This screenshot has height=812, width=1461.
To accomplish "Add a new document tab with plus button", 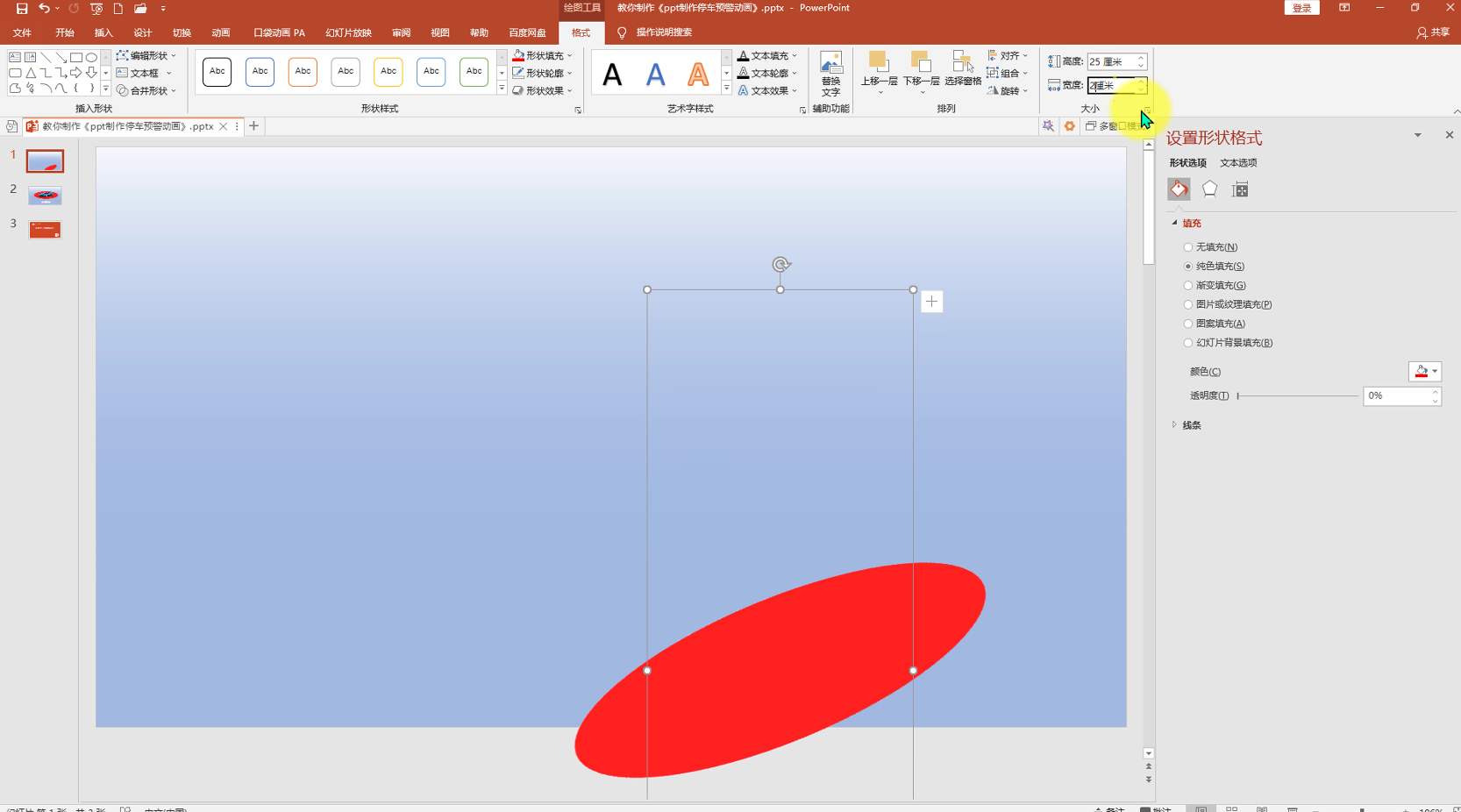I will point(253,126).
